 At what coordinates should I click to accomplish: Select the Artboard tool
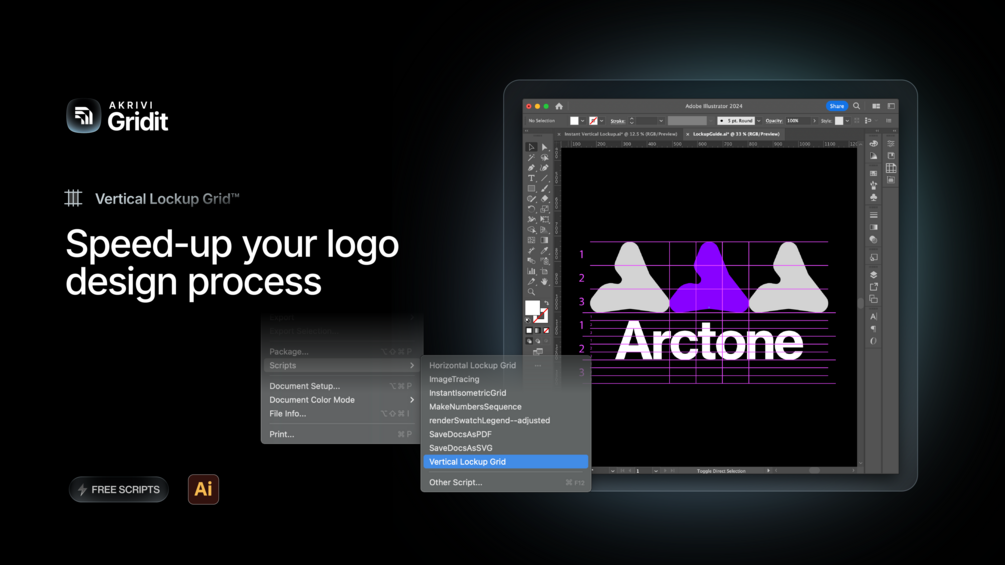[544, 270]
